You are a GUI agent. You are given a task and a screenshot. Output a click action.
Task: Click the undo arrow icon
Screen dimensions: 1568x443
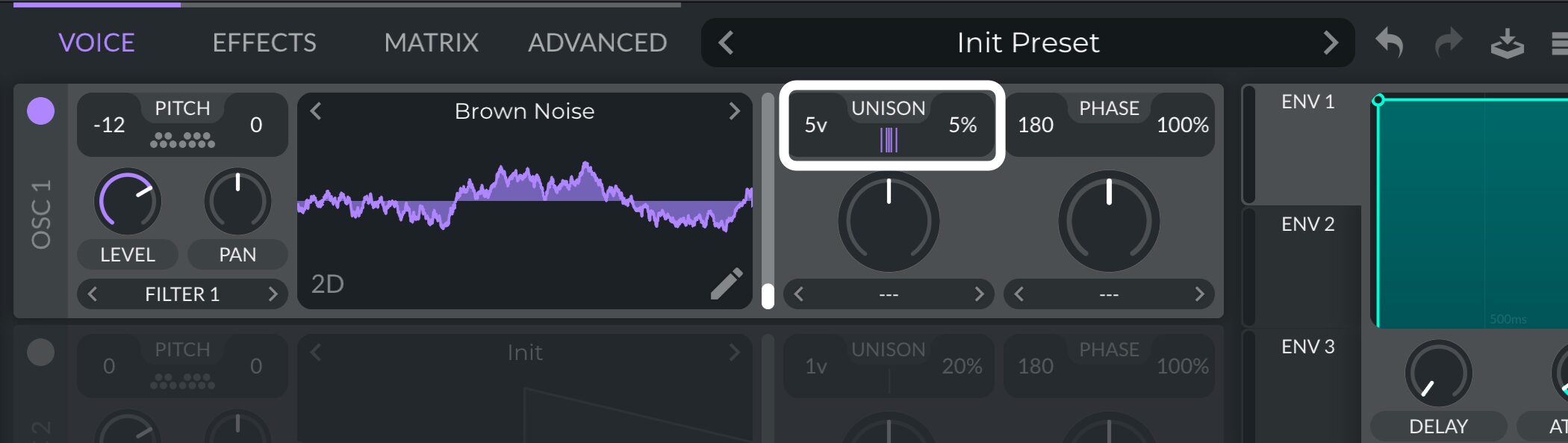pos(1390,43)
